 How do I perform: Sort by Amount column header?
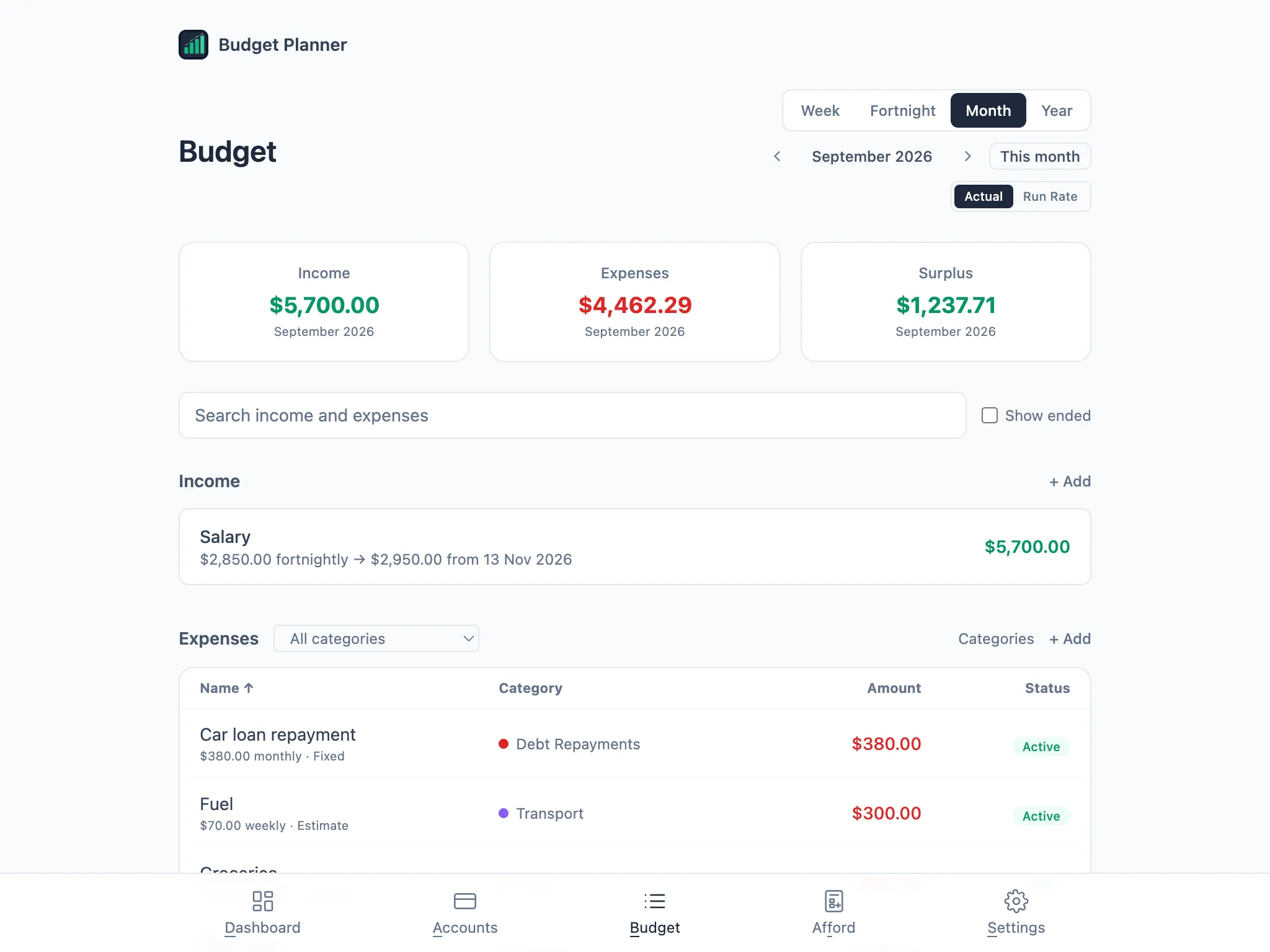[894, 688]
